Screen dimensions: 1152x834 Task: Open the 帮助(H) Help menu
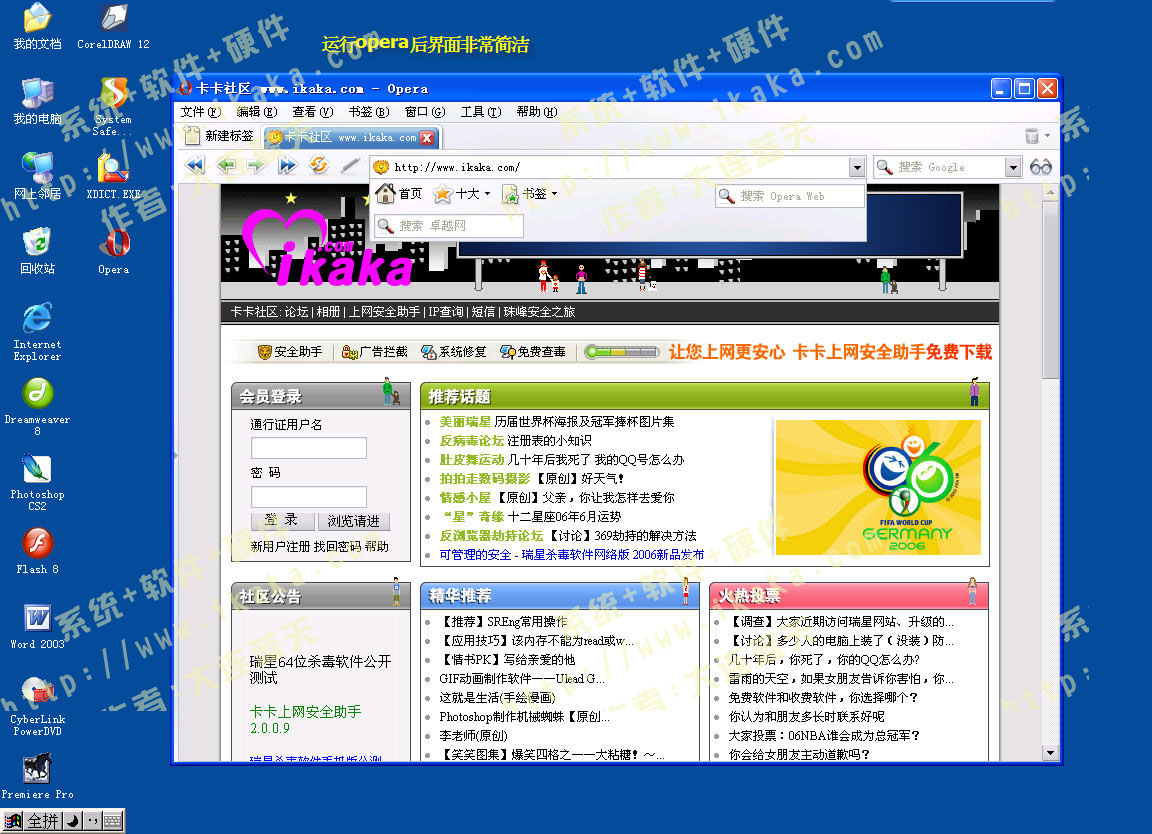(536, 112)
